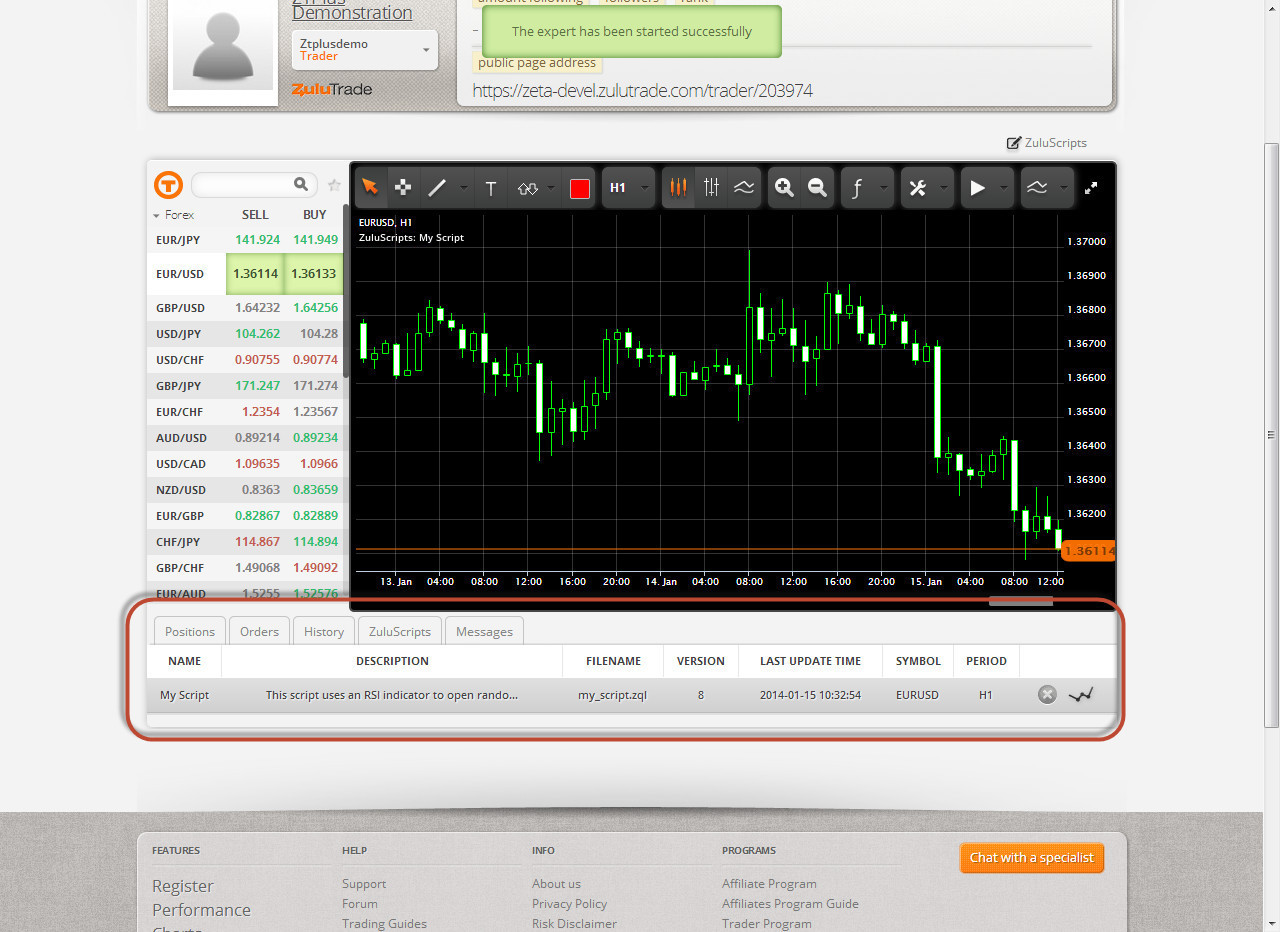The image size is (1280, 932).
Task: Expand the wave templates dropdown arrow
Action: 1064,188
